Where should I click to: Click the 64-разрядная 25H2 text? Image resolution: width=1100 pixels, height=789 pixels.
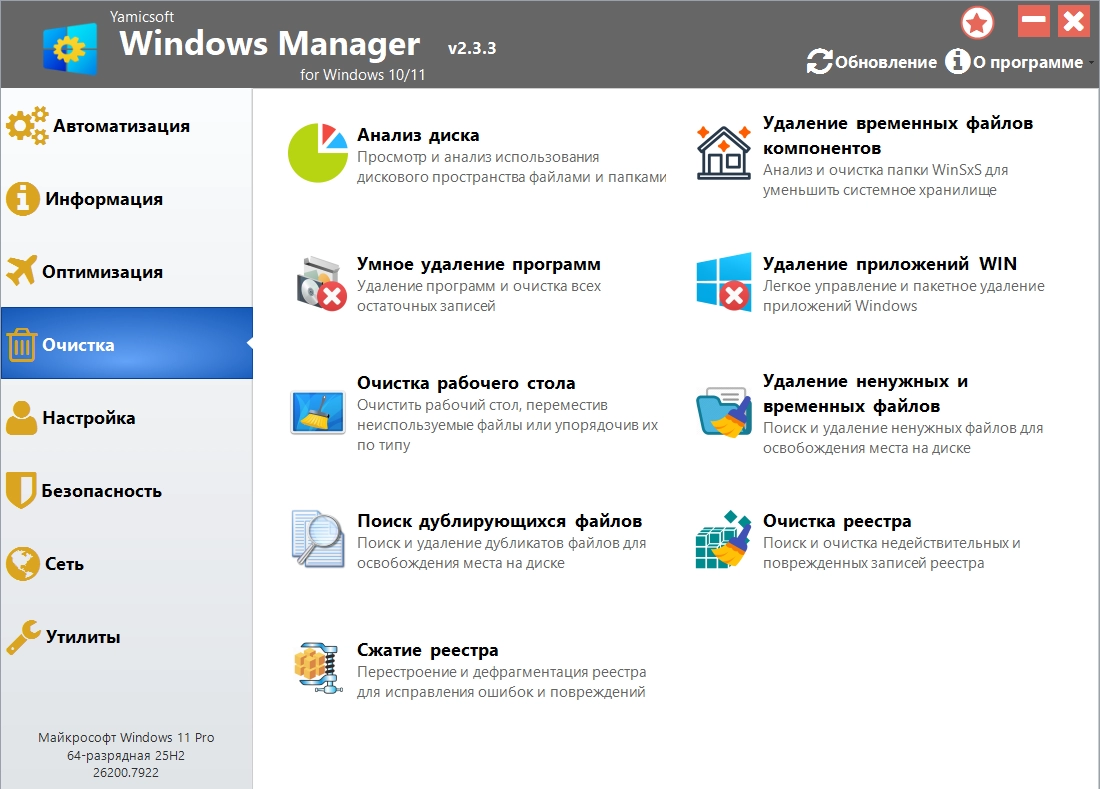click(126, 755)
